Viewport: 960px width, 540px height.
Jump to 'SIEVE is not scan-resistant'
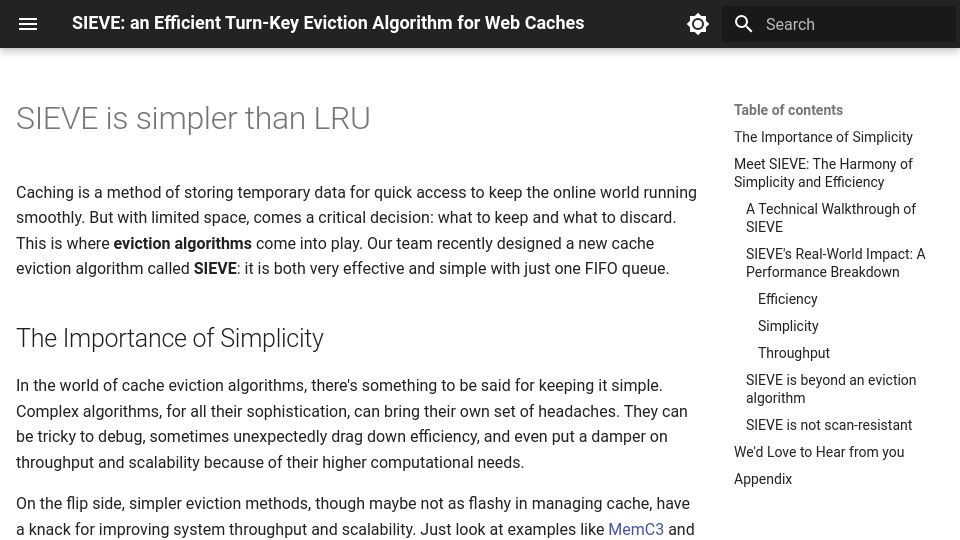click(x=828, y=425)
